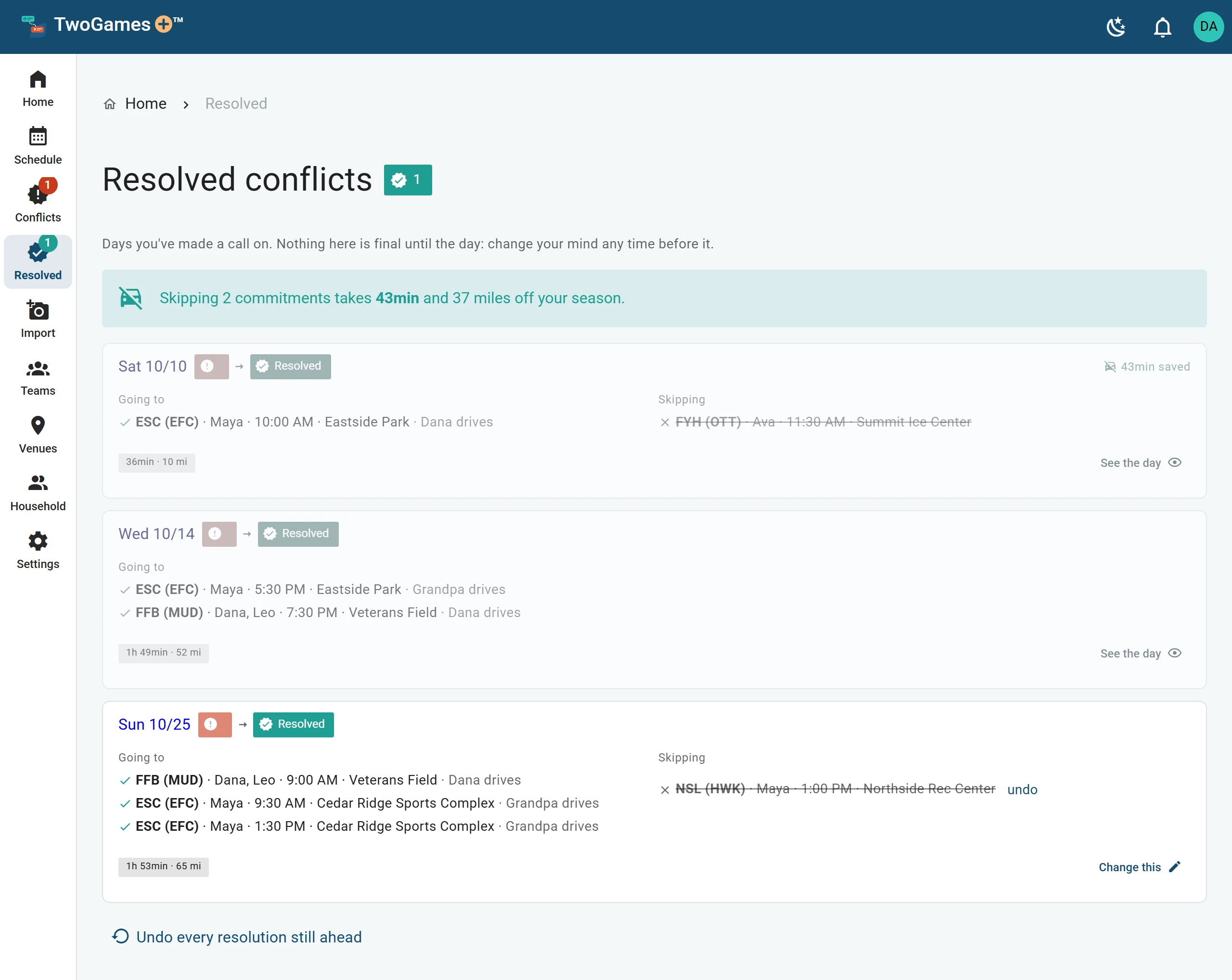Viewport: 1232px width, 980px height.
Task: Open Sat 10/10 date heading
Action: (153, 366)
